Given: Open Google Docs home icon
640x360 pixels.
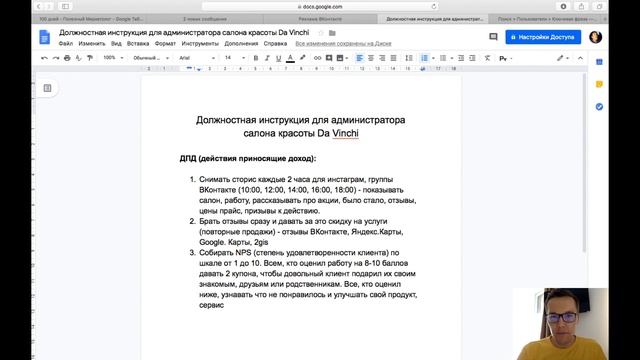Looking at the screenshot, I should click(44, 37).
